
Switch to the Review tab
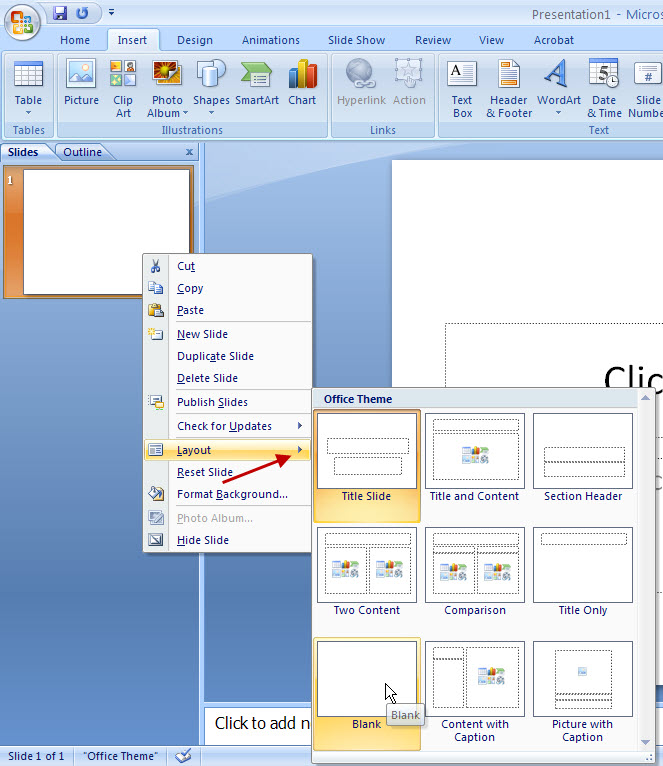(x=433, y=40)
